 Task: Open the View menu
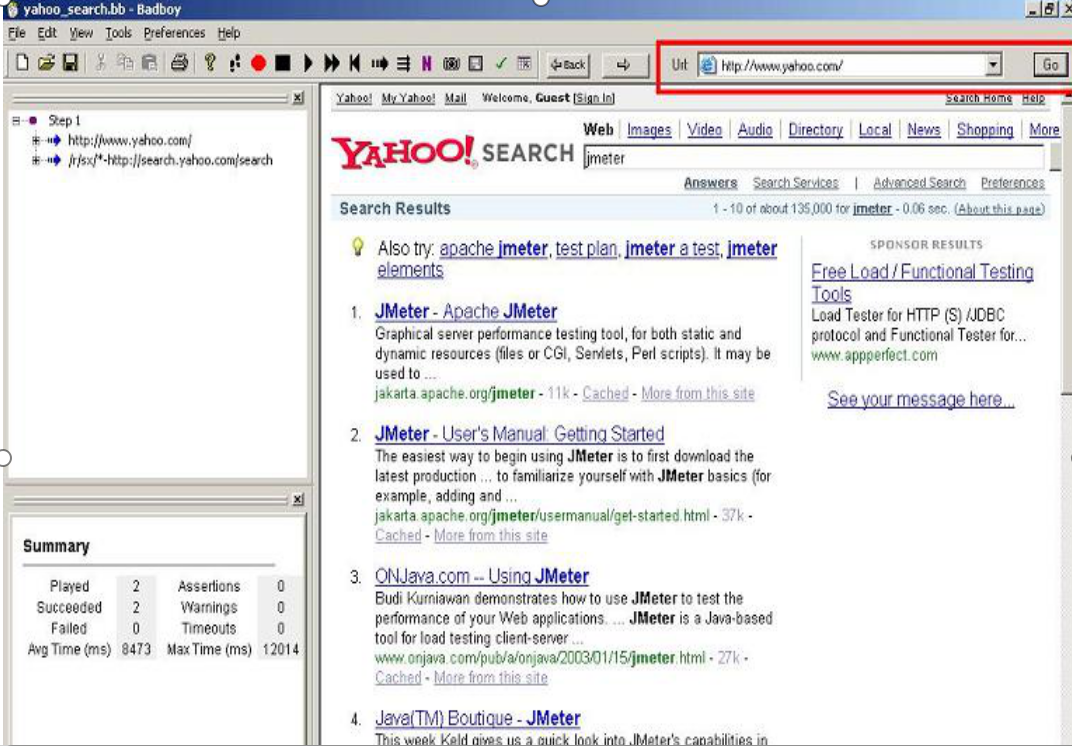(x=81, y=33)
